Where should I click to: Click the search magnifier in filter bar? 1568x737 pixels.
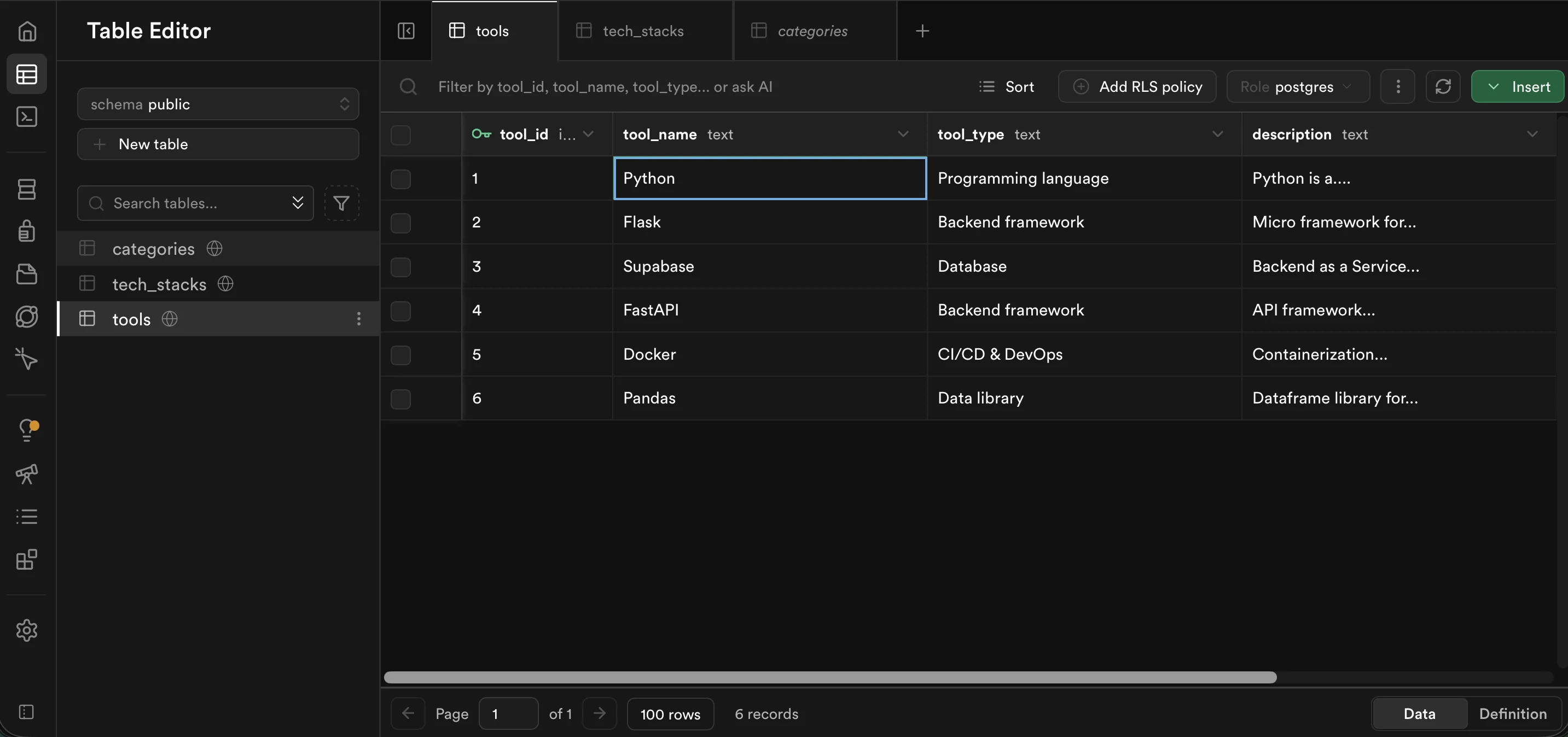[409, 87]
